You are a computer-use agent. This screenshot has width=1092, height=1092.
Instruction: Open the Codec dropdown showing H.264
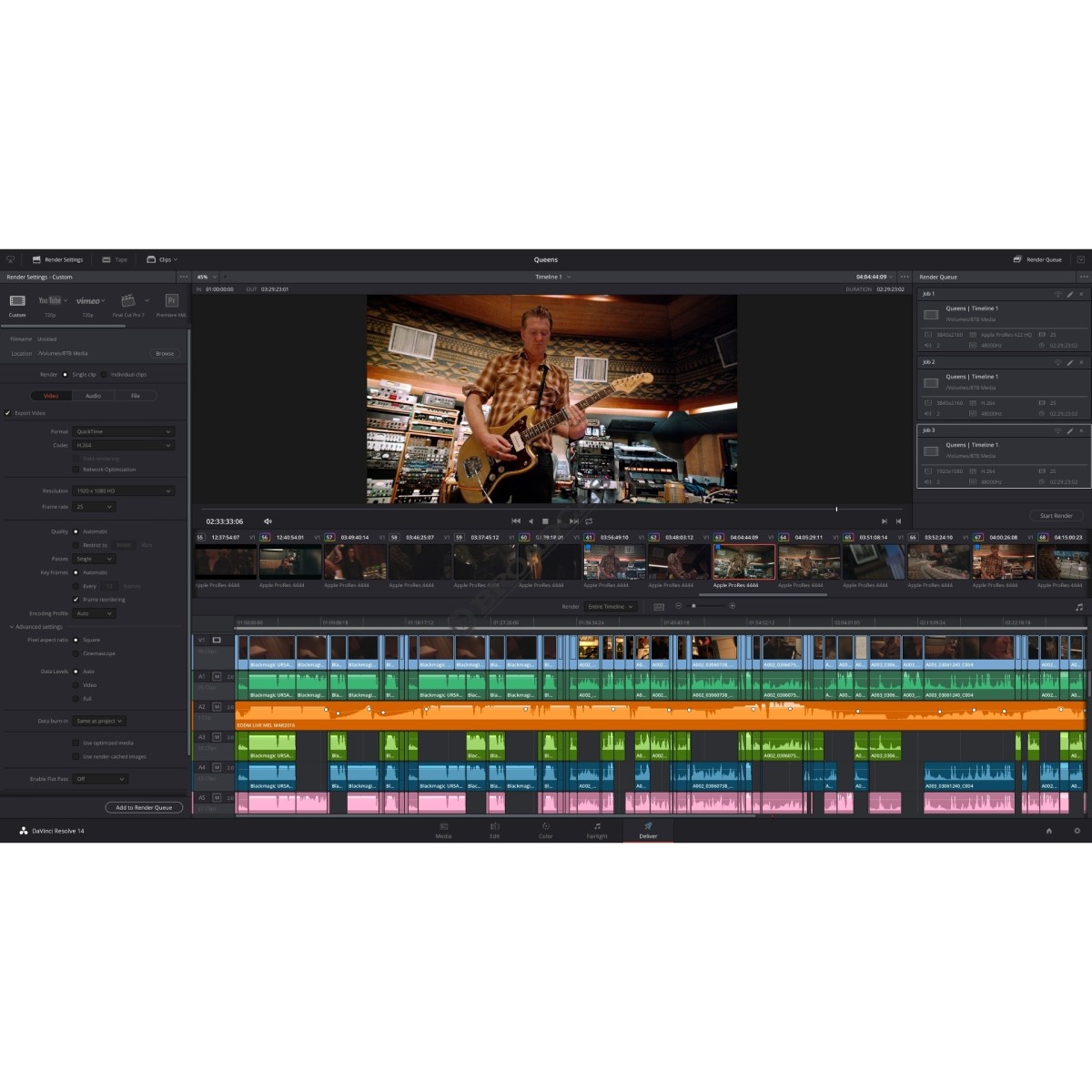[x=124, y=445]
